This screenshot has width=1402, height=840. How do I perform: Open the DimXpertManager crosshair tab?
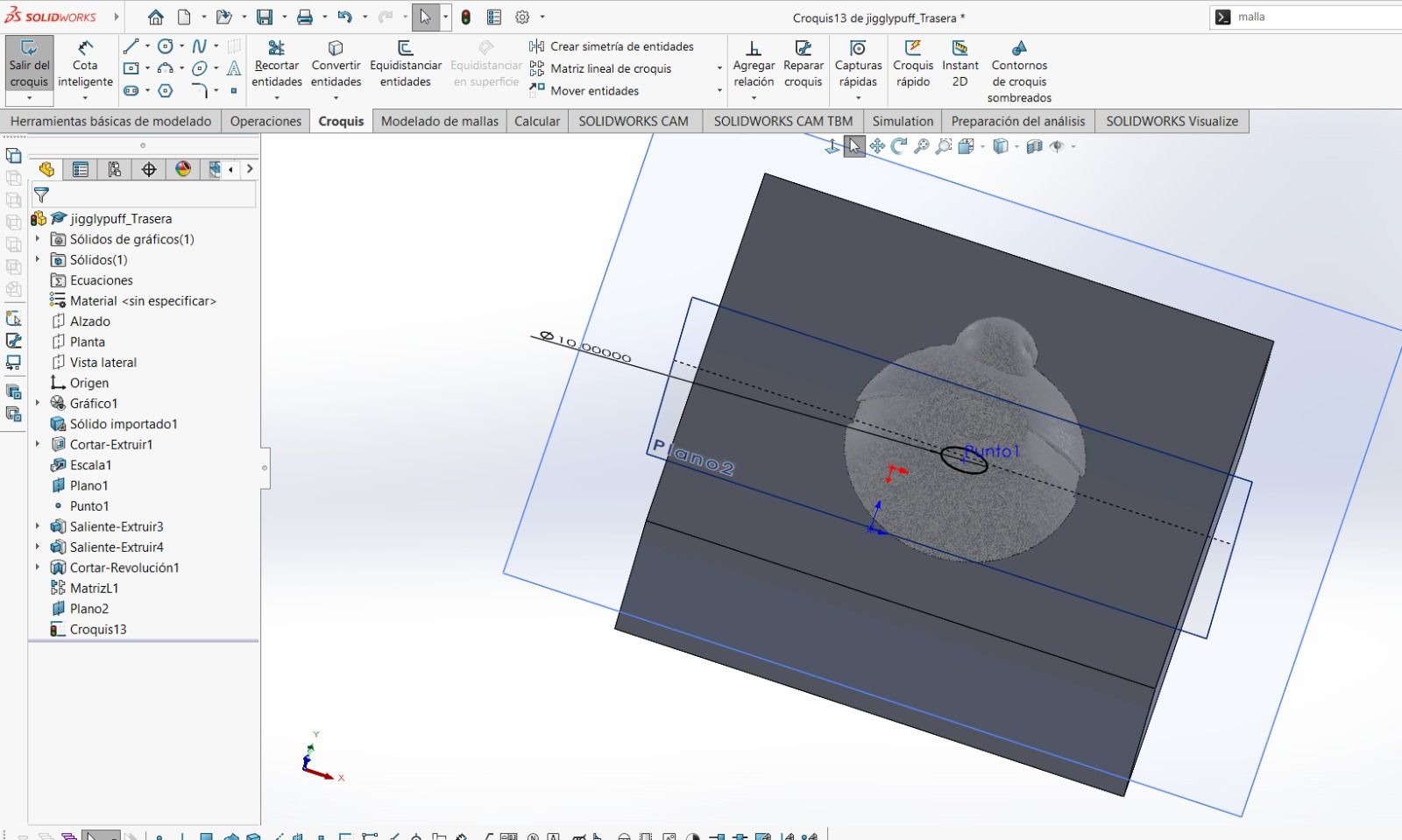click(x=149, y=169)
